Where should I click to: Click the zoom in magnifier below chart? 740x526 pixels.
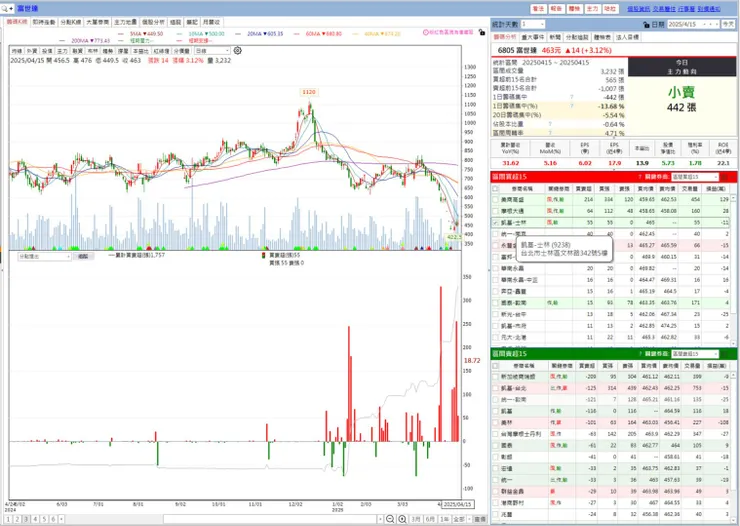click(x=402, y=519)
